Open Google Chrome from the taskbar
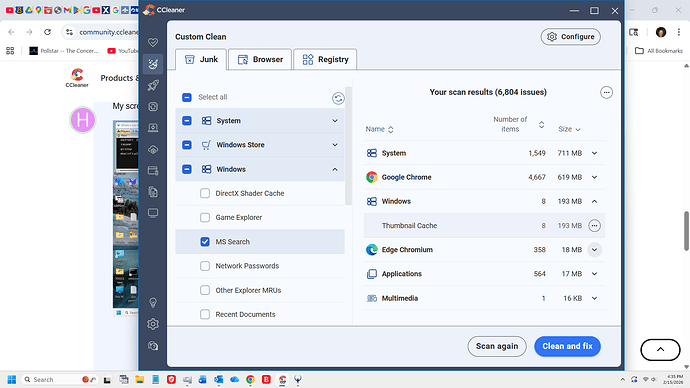Image resolution: width=690 pixels, height=388 pixels. pyautogui.click(x=250, y=379)
